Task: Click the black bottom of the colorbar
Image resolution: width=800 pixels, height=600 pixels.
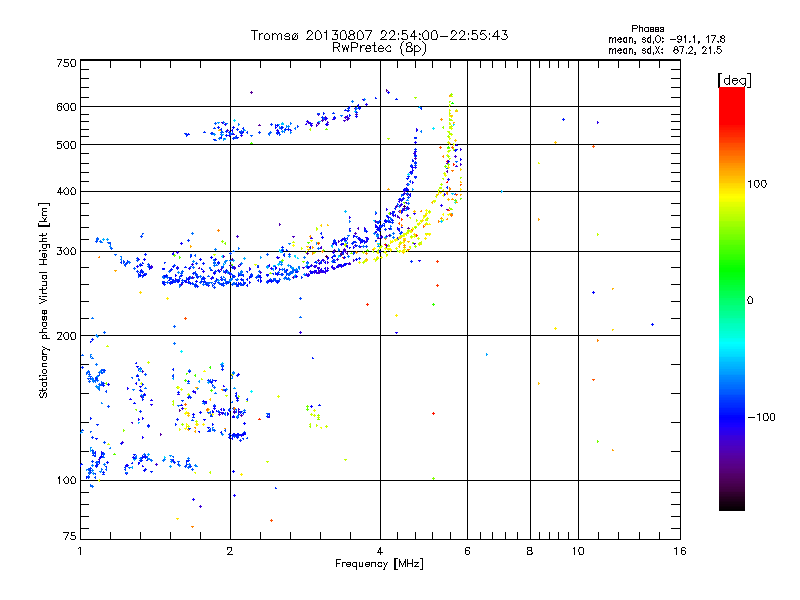Action: pos(732,503)
